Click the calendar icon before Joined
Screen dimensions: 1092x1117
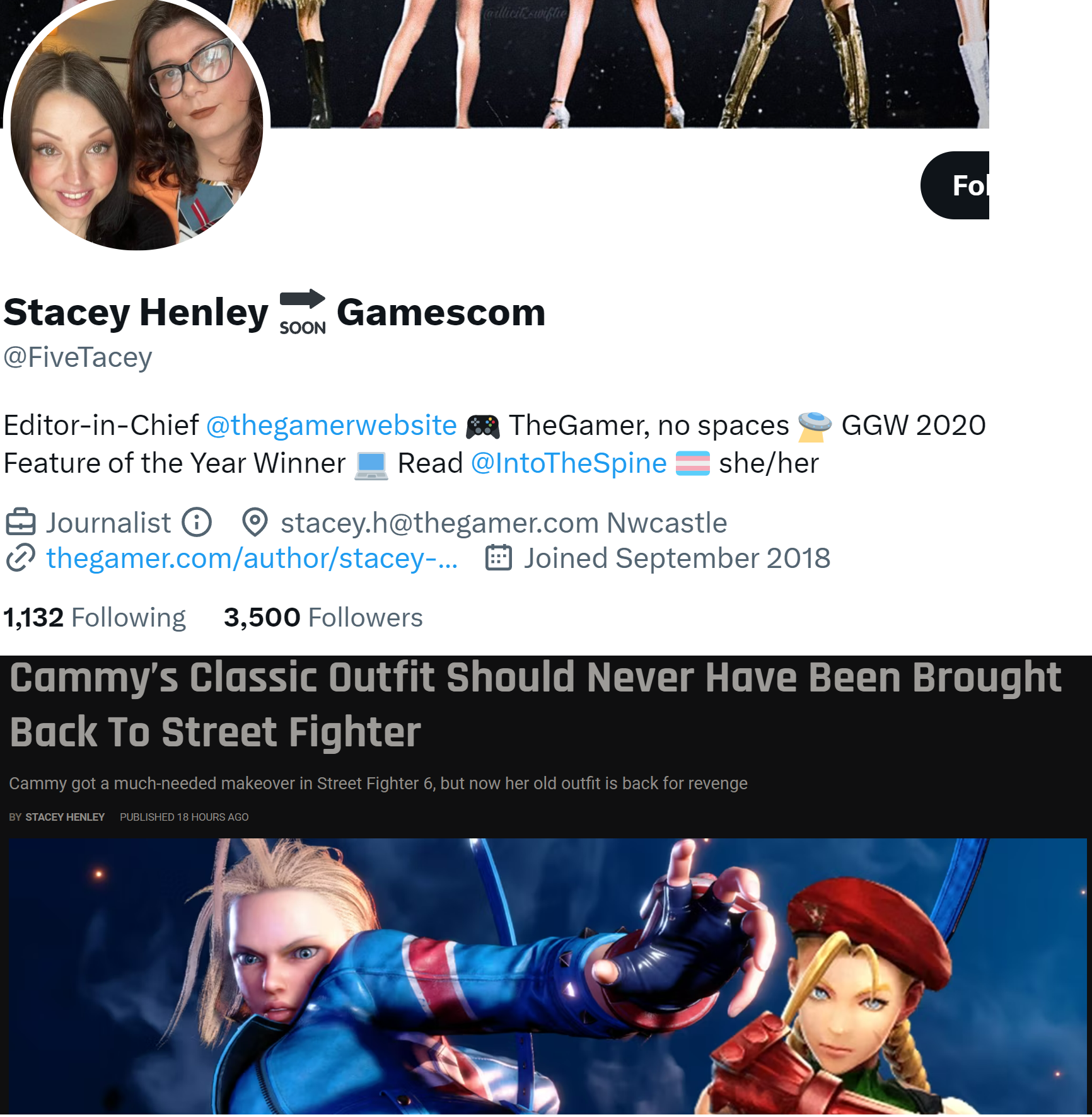[499, 558]
